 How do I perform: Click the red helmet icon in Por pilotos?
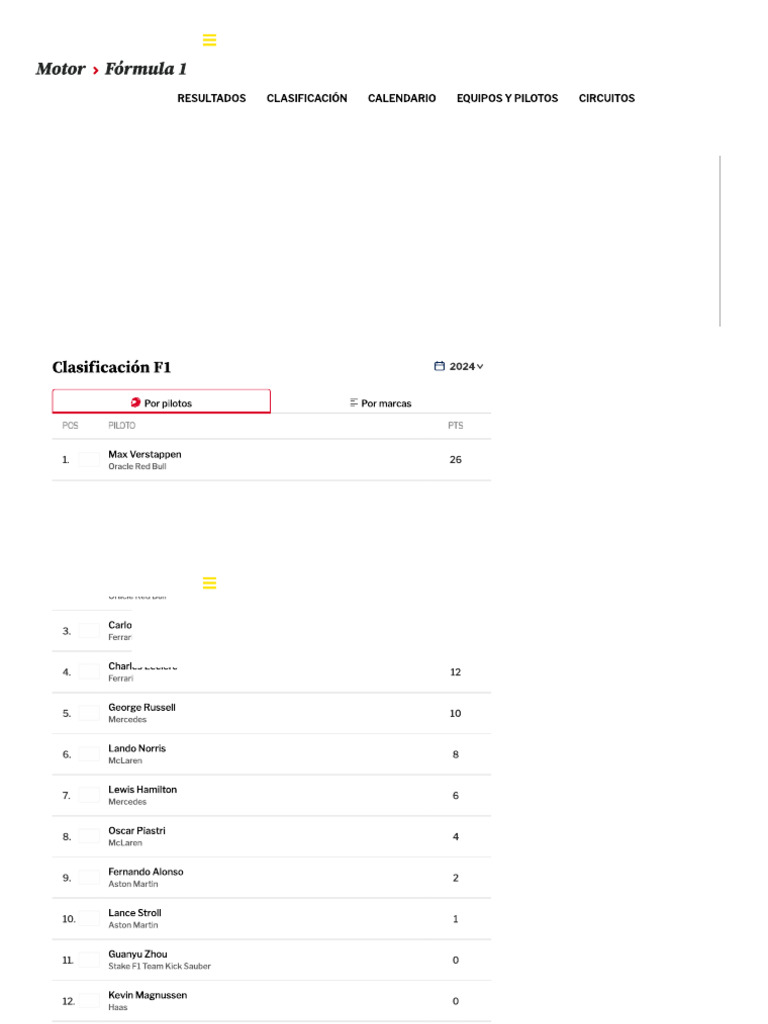click(x=136, y=403)
